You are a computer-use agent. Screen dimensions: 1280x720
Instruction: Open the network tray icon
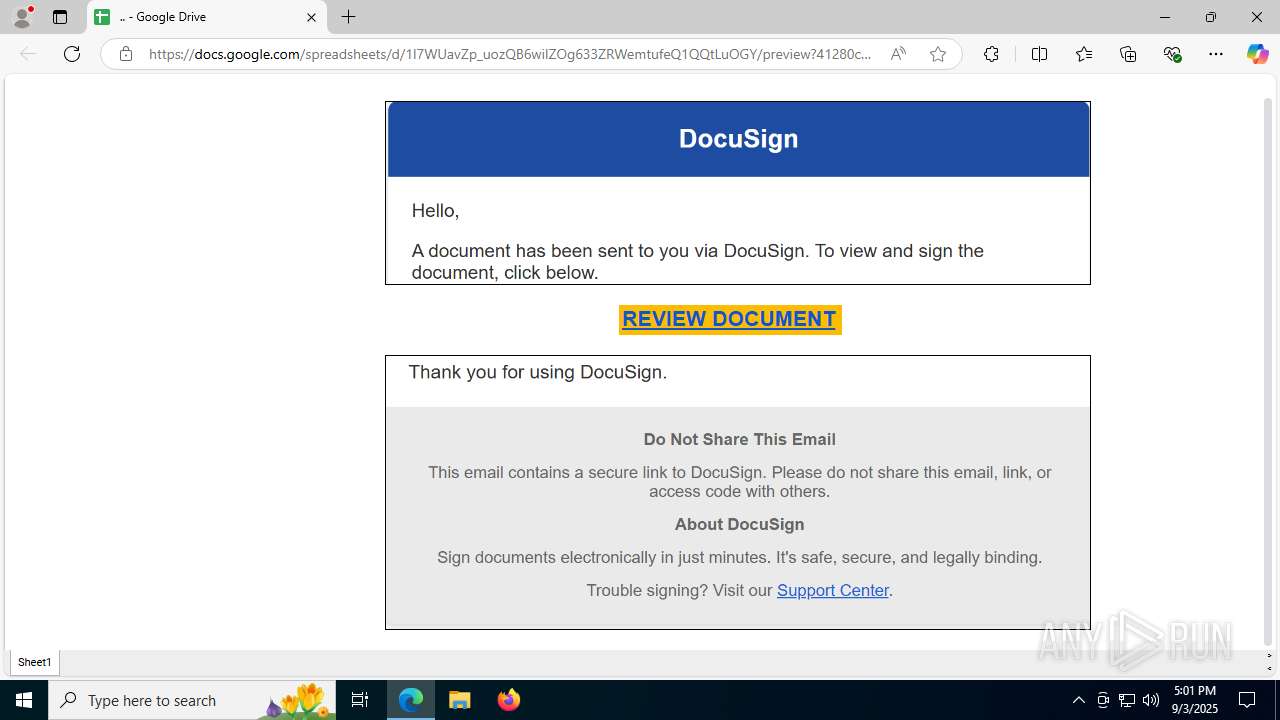pos(1127,700)
